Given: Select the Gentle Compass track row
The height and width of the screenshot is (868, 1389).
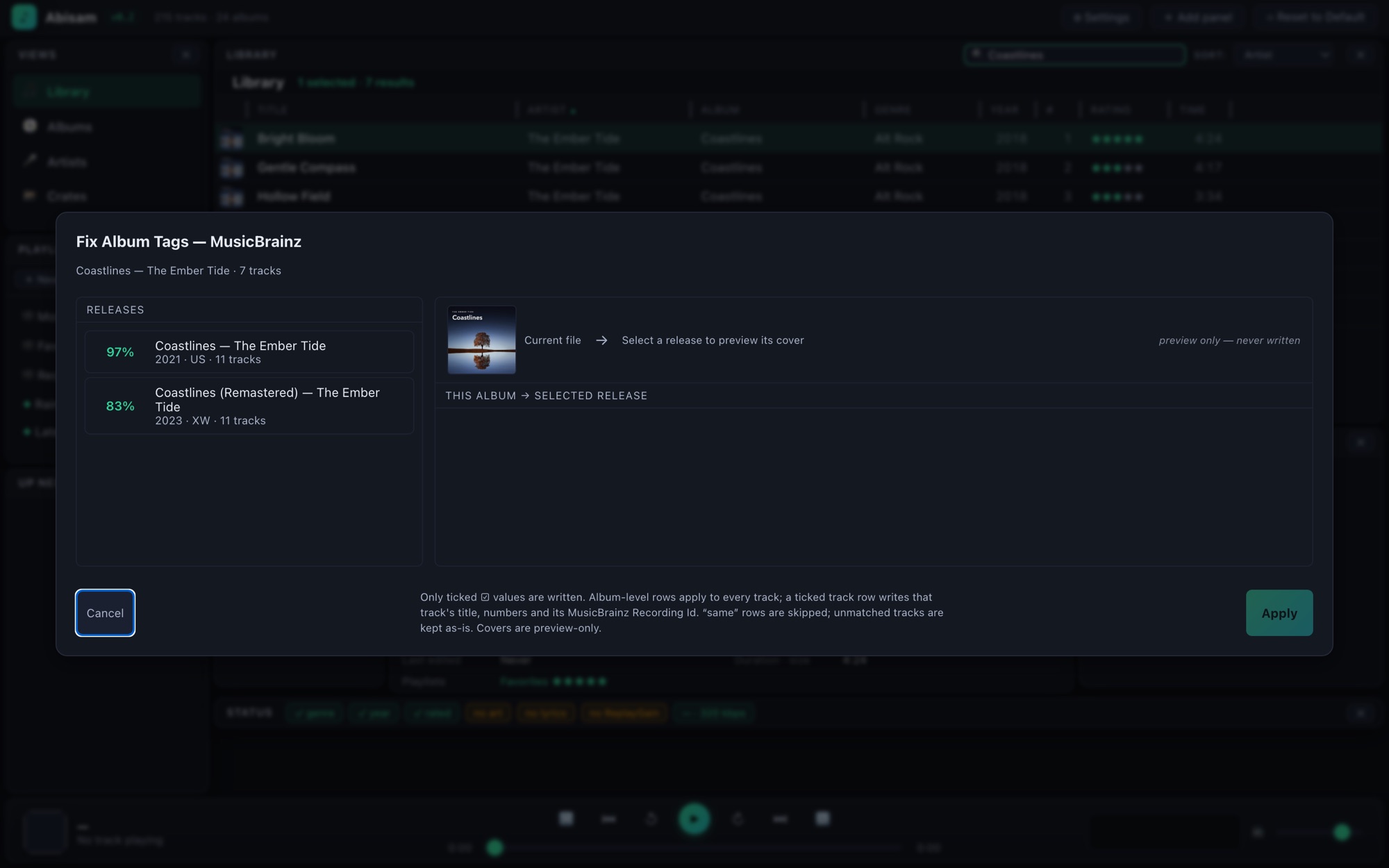Looking at the screenshot, I should [799, 167].
